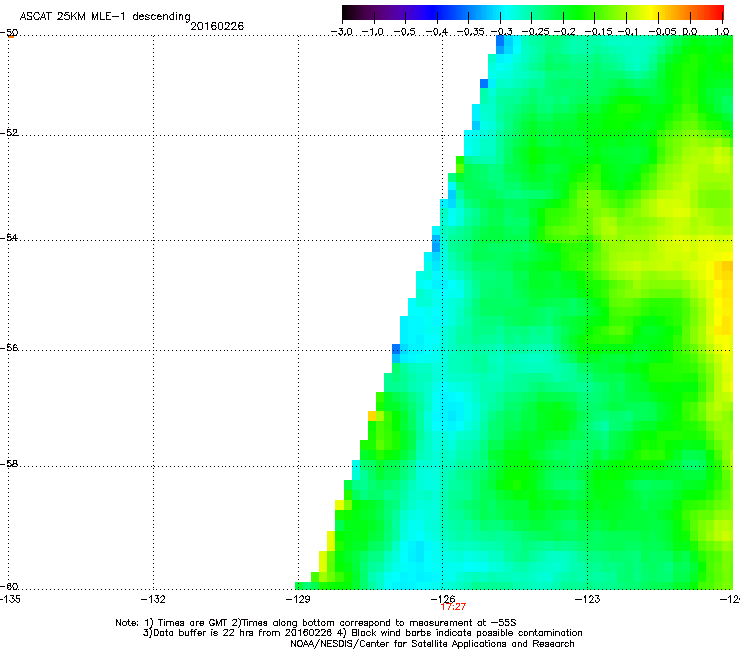Click the latitude label -60
Screen dimensions: 740x650
coord(9,587)
